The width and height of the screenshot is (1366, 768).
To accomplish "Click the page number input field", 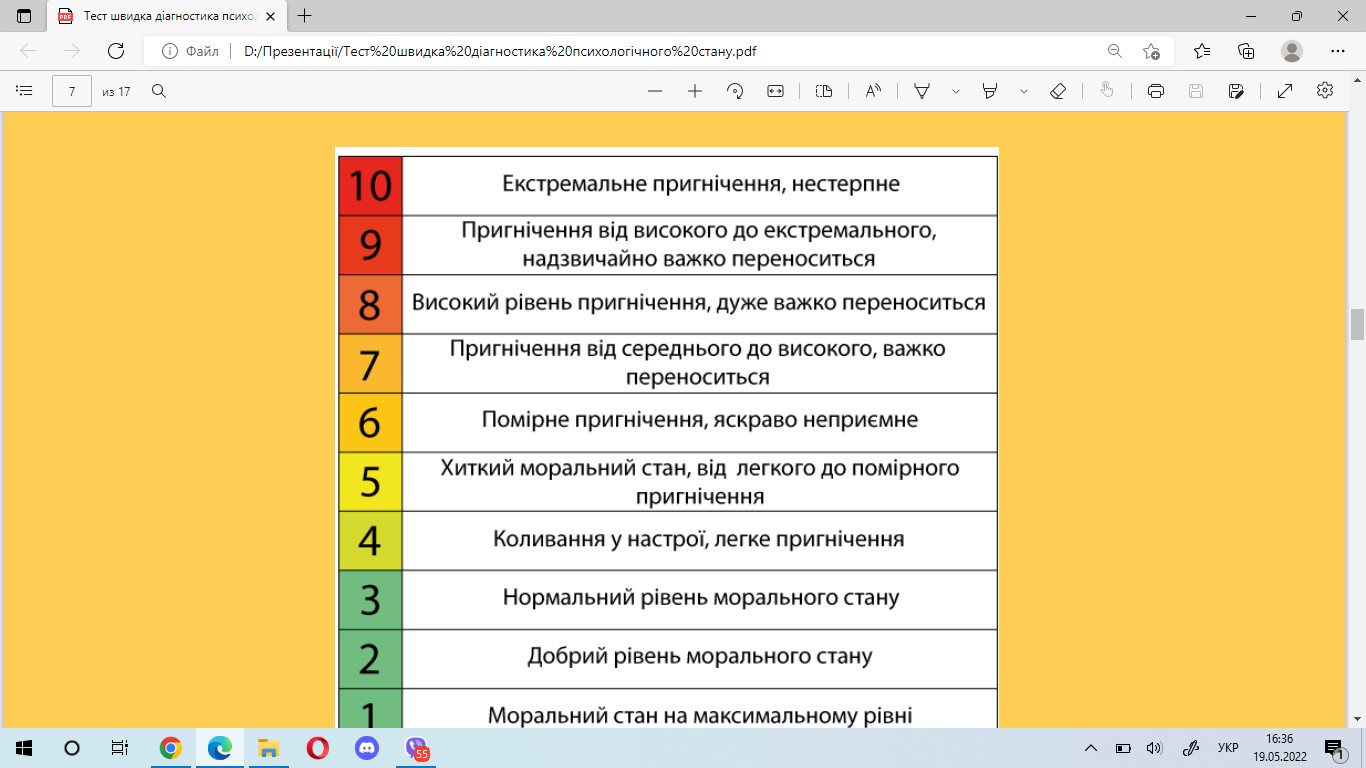I will (72, 91).
